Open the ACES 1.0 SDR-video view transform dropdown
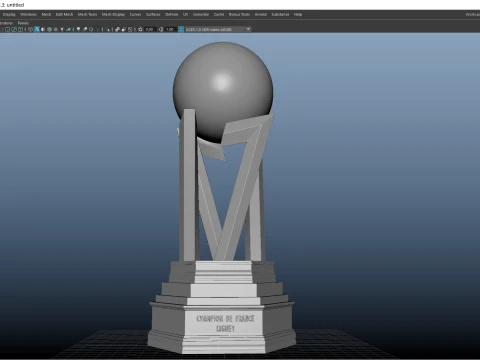 [218, 29]
